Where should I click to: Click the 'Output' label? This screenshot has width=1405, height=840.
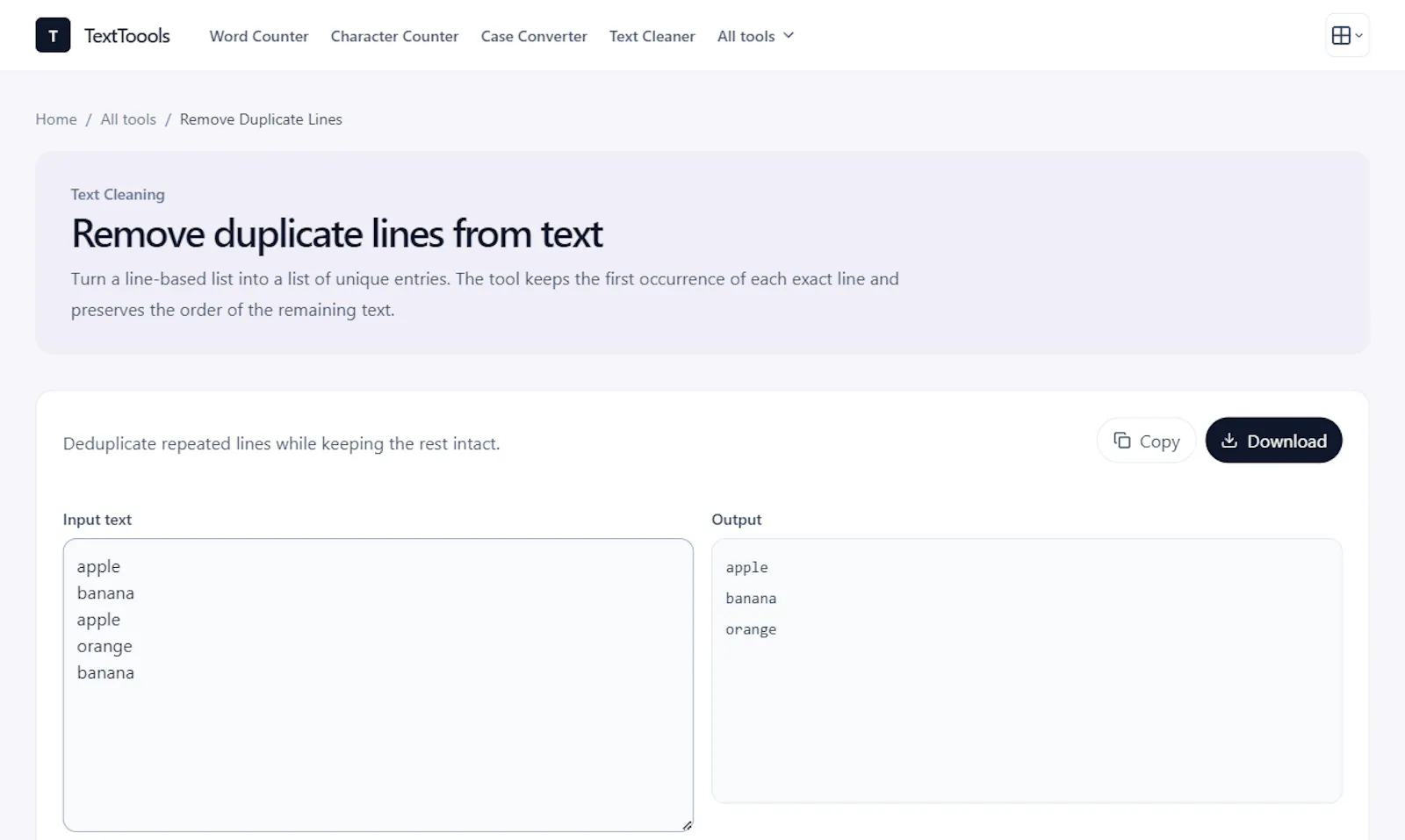(737, 520)
